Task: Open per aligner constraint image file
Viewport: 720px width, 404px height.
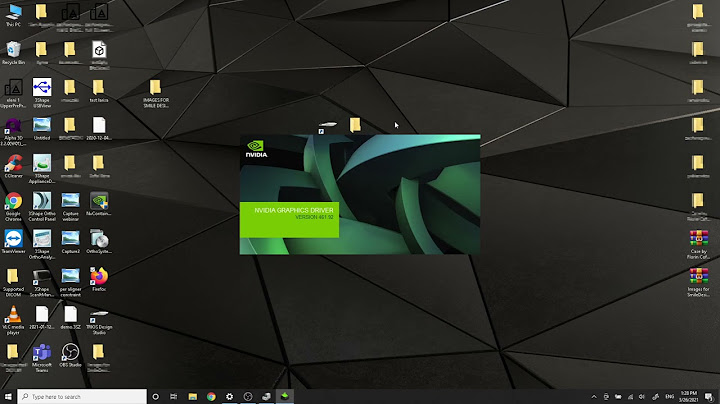Action: tap(70, 282)
